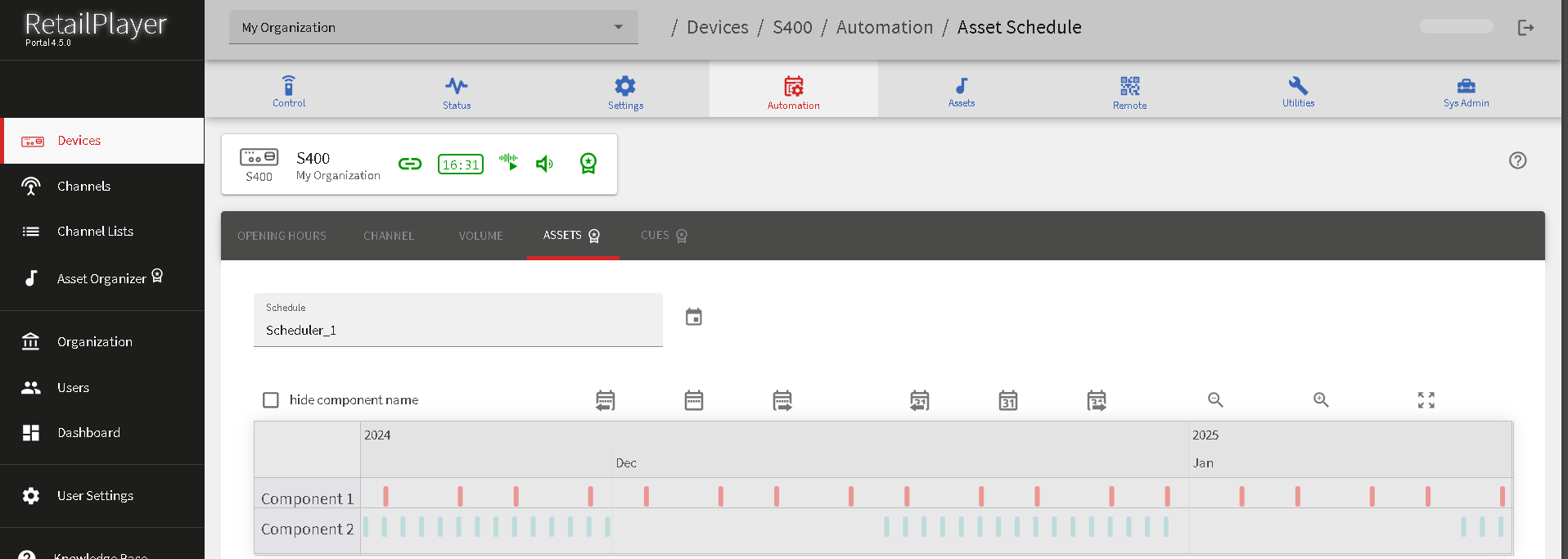Click the first red marker in Component 1 row

click(x=385, y=496)
